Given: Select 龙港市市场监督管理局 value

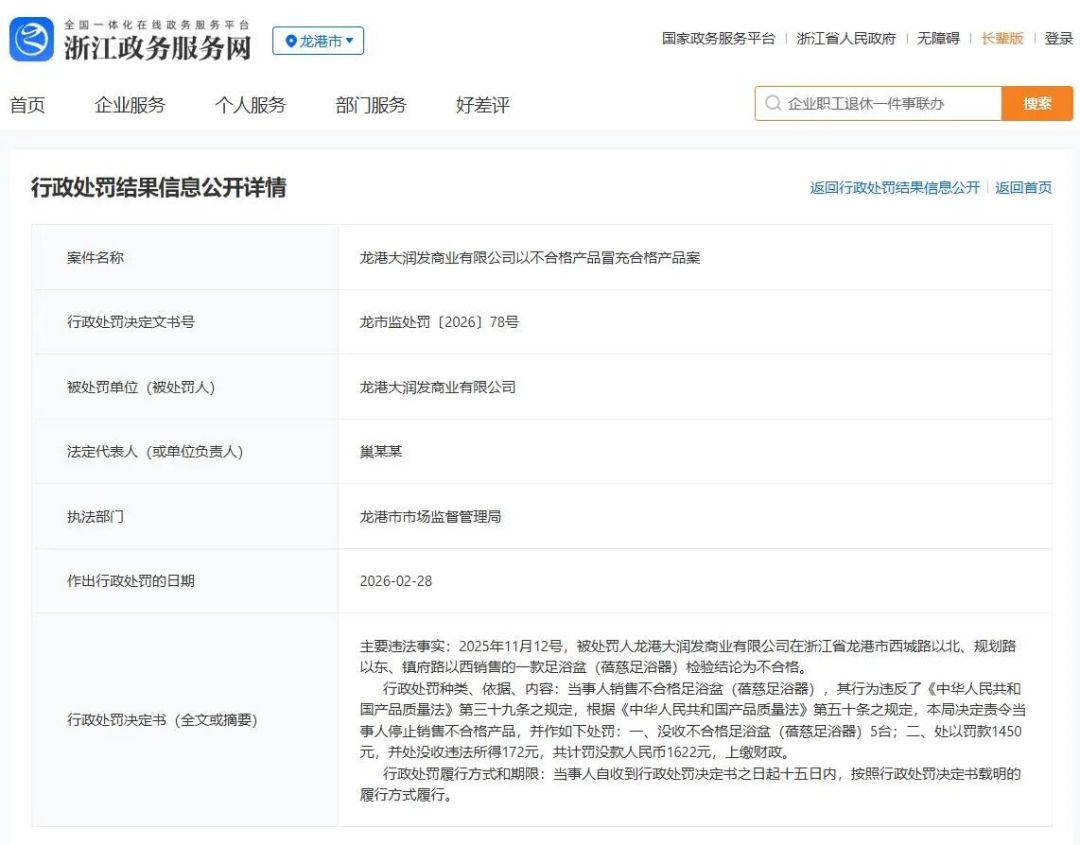Looking at the screenshot, I should point(430,517).
